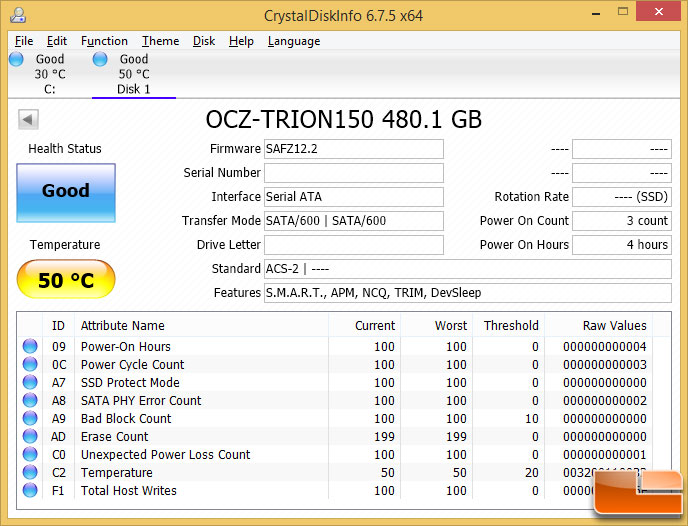Click the Power On Hours value
The height and width of the screenshot is (526, 688).
(x=622, y=245)
